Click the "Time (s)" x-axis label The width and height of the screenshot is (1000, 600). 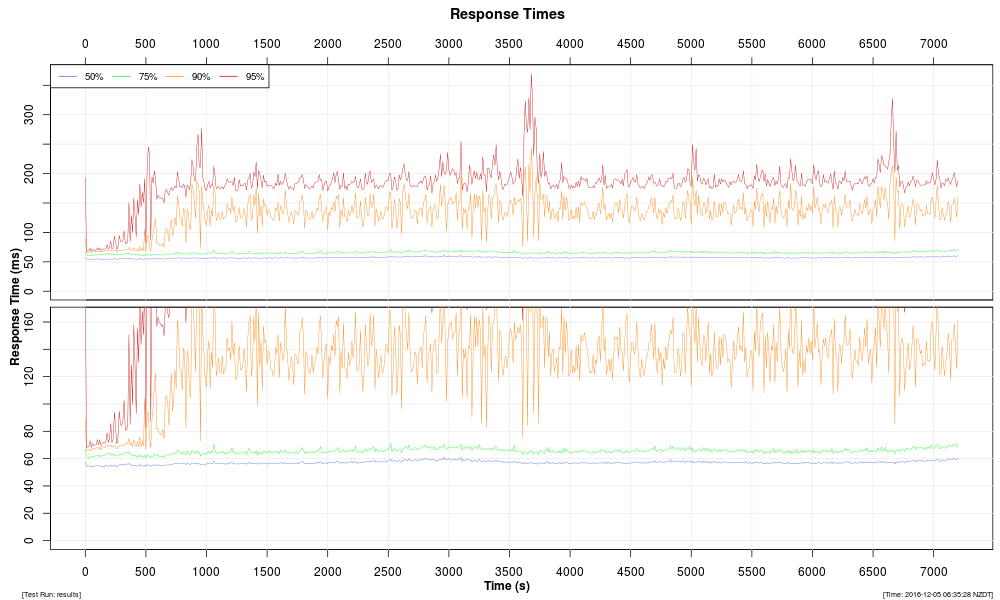[507, 585]
